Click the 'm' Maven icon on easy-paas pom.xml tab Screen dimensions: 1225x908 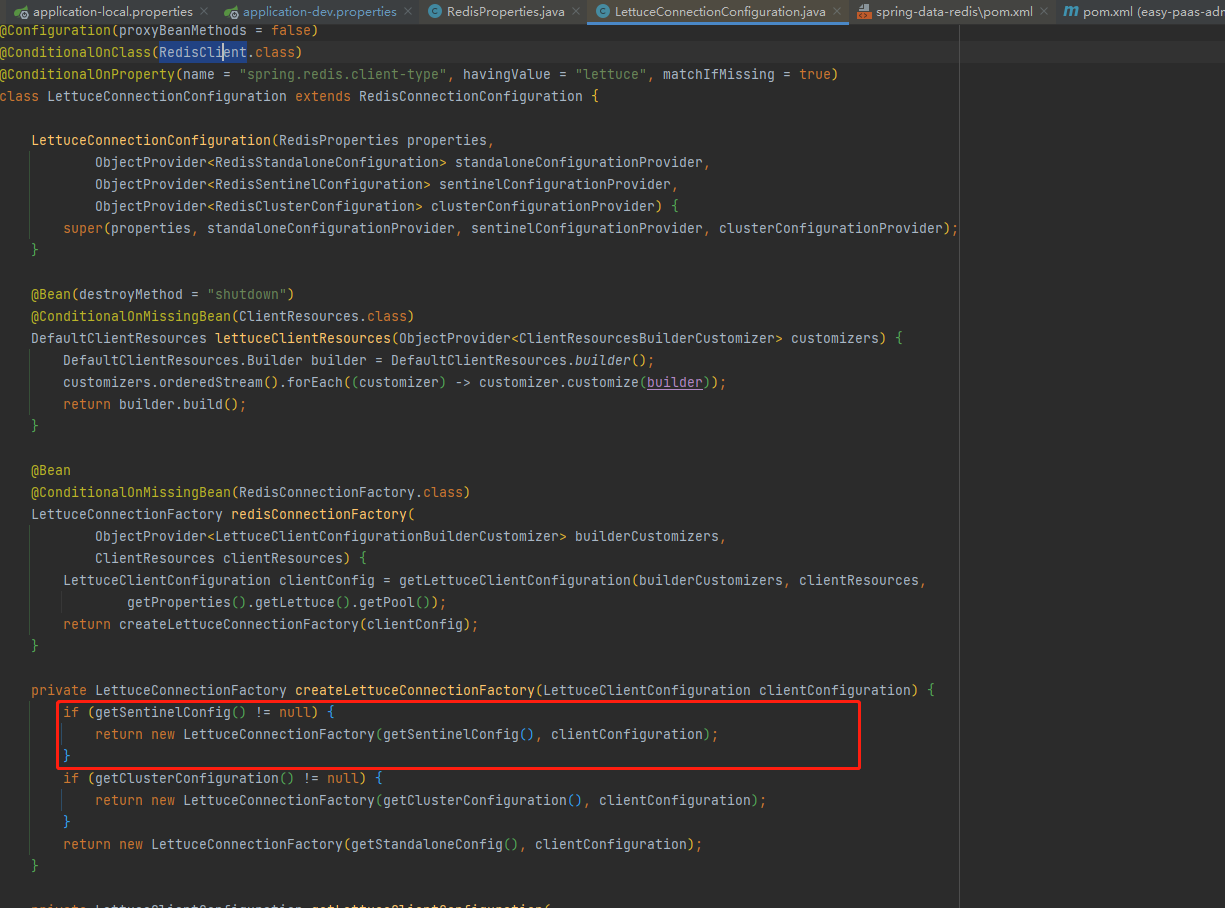pyautogui.click(x=1070, y=12)
